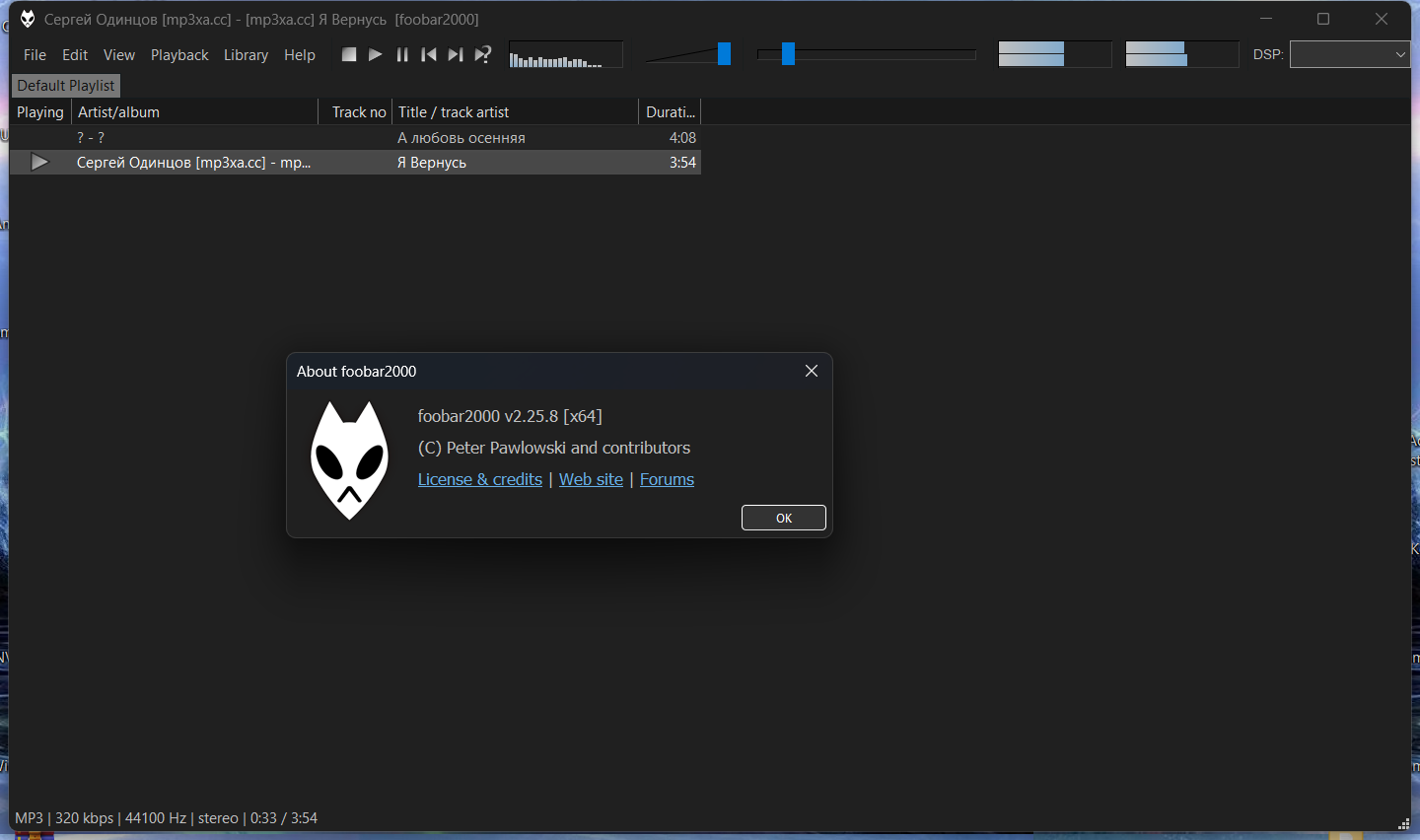Click the level meter right of the seek bar

pos(1055,54)
